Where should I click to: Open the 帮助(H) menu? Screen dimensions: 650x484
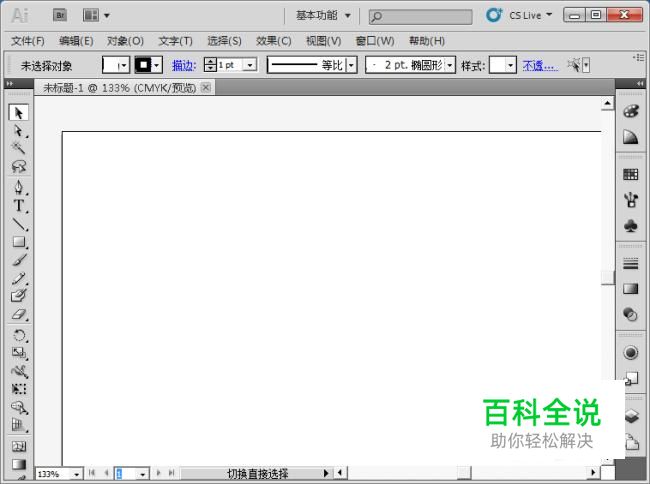click(427, 41)
